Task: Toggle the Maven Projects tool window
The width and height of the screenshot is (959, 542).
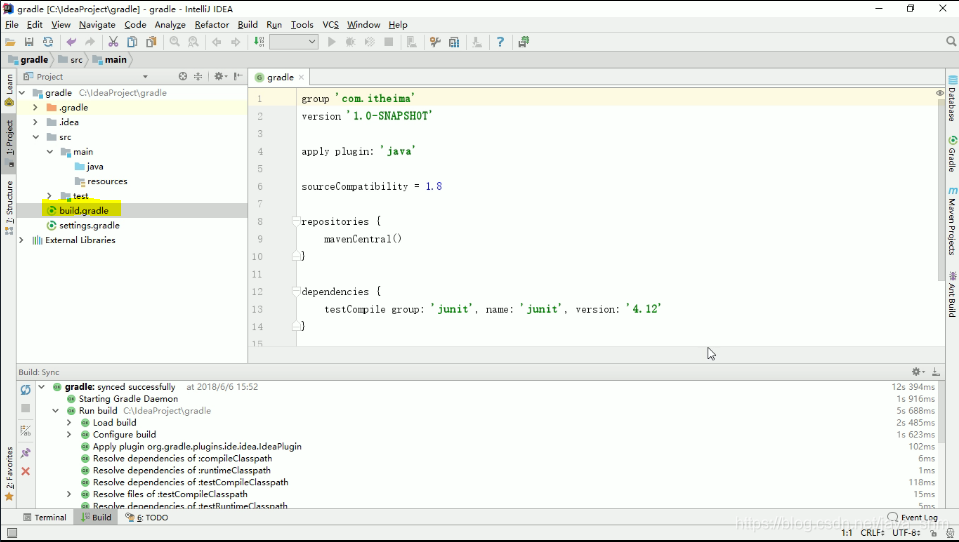Action: (x=952, y=221)
